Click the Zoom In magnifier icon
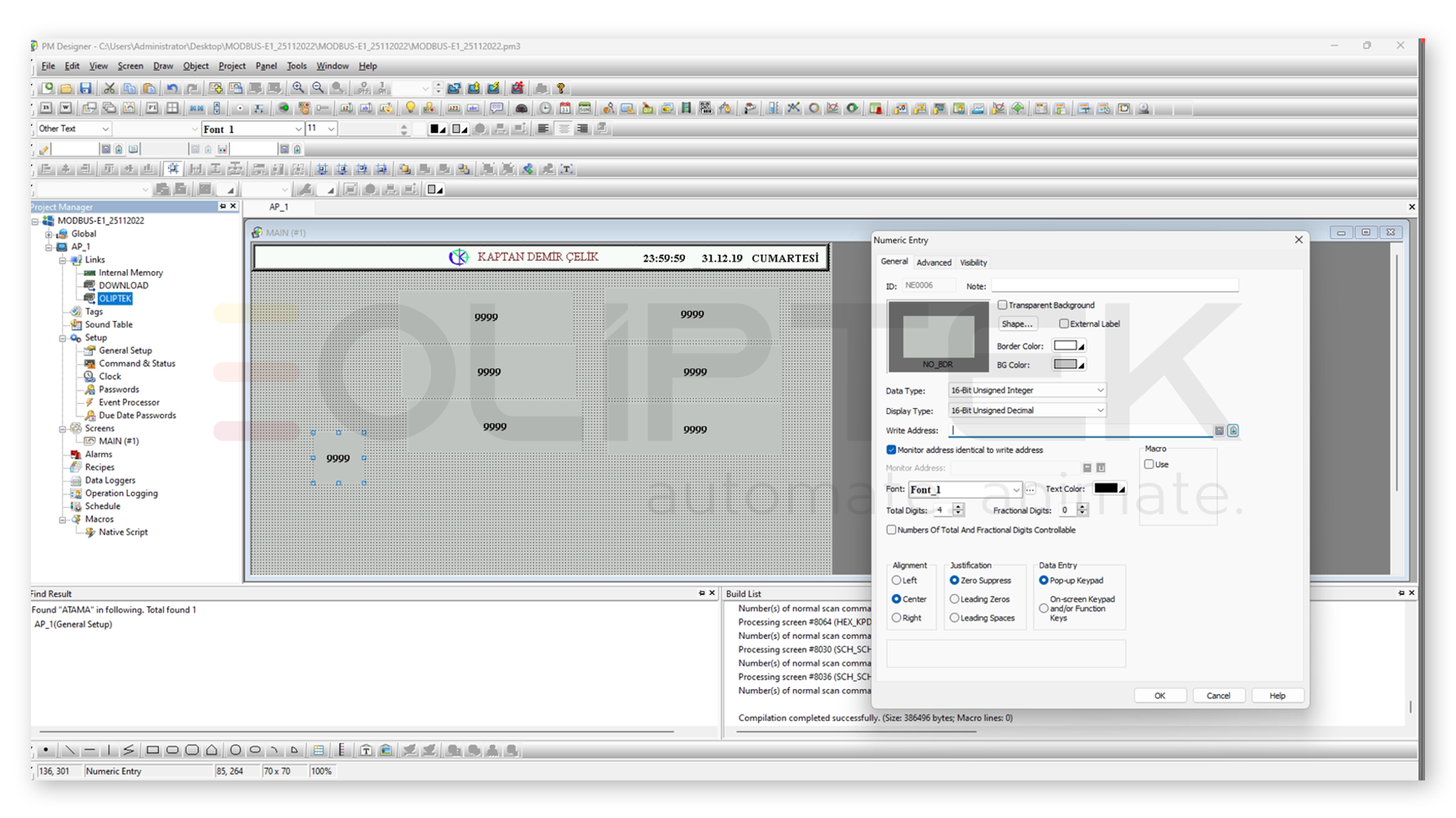This screenshot has width=1456, height=818. tap(298, 88)
